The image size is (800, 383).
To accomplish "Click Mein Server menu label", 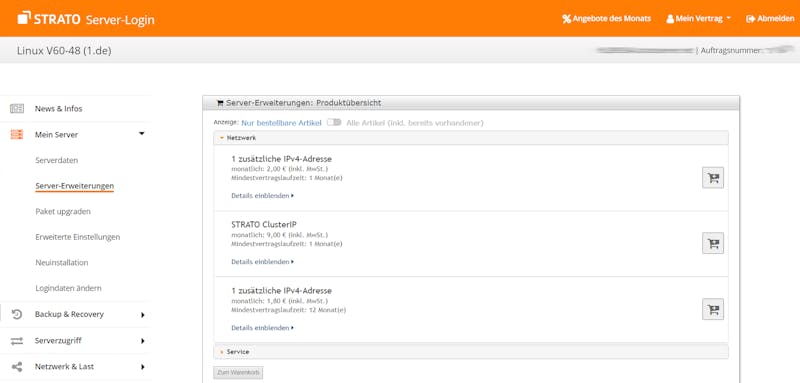I will point(56,135).
